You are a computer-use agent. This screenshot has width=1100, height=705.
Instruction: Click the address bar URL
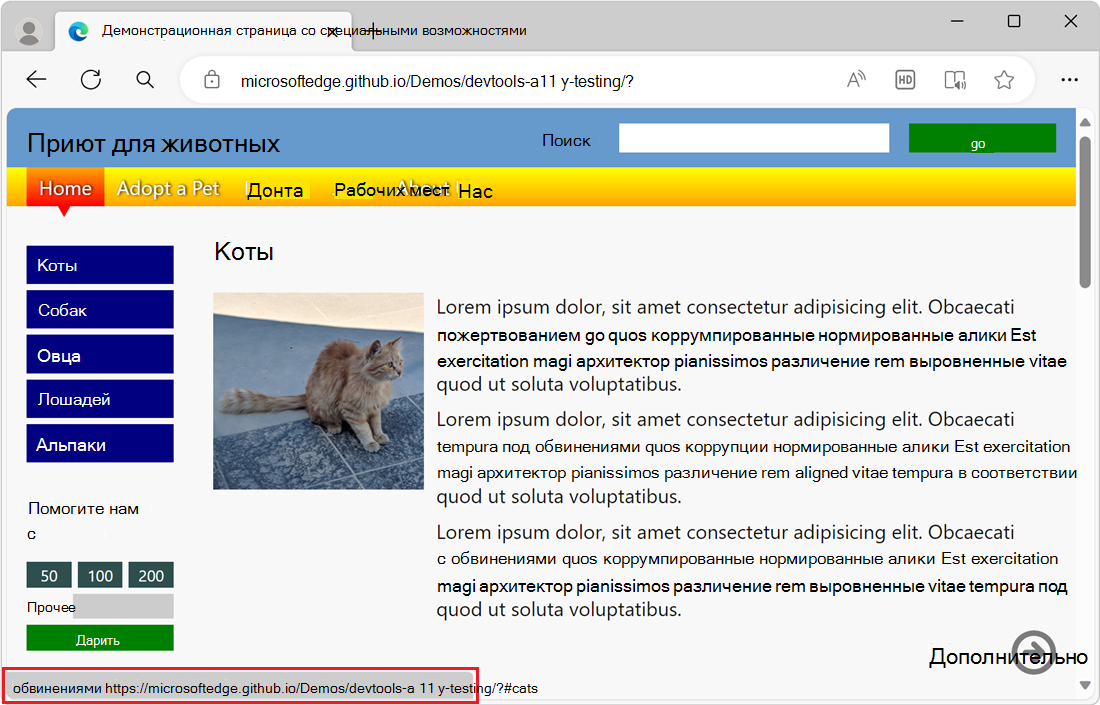pos(436,81)
